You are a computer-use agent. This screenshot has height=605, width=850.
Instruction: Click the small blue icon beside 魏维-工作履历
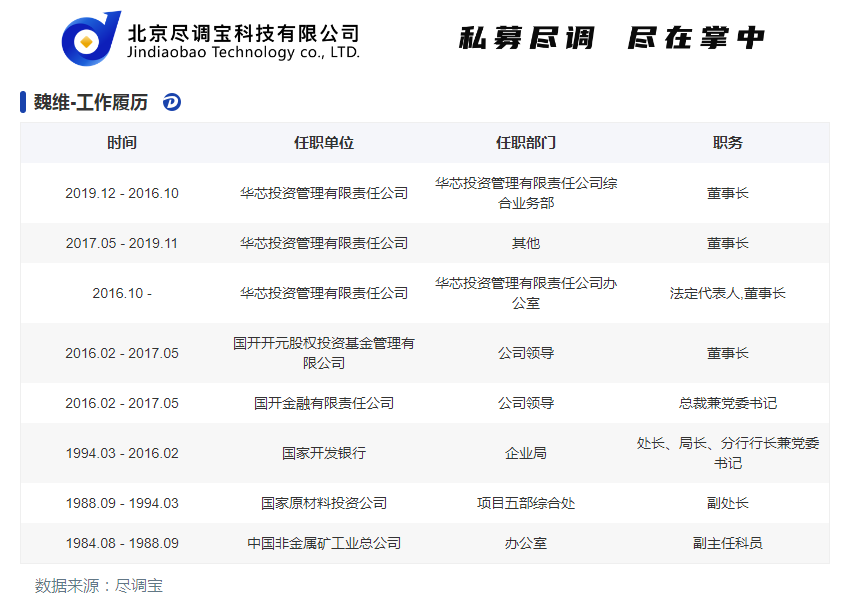tap(172, 102)
